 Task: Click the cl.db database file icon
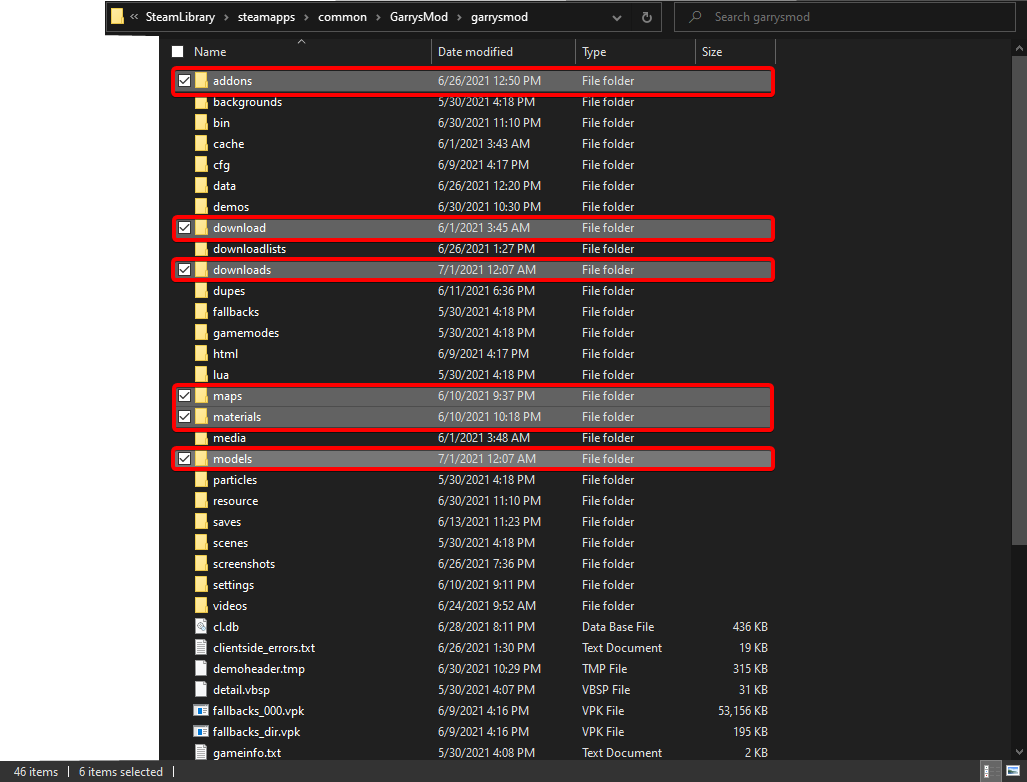pyautogui.click(x=202, y=626)
